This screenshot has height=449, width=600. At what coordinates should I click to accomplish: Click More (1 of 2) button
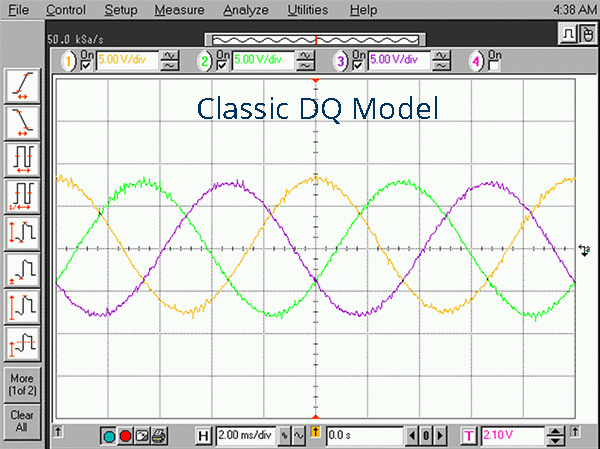pos(22,385)
